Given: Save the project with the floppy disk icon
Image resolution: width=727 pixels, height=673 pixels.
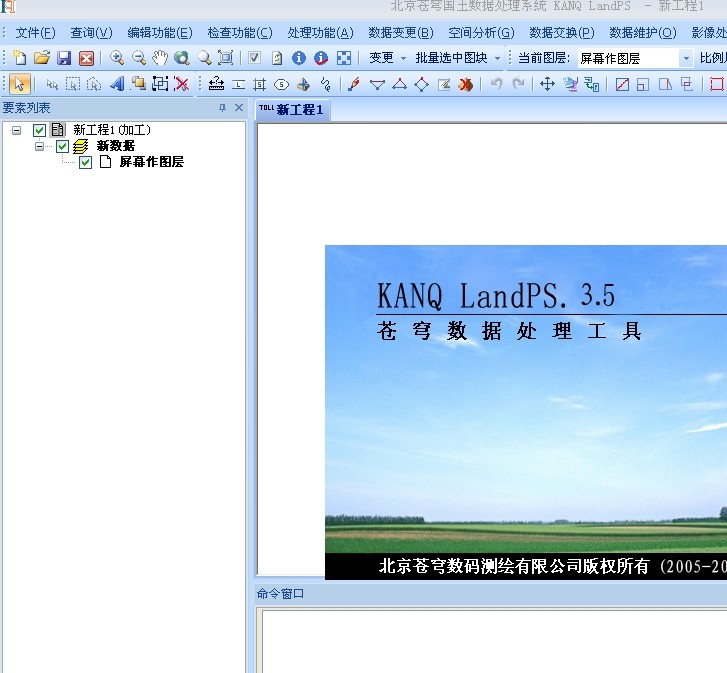Looking at the screenshot, I should pos(64,58).
